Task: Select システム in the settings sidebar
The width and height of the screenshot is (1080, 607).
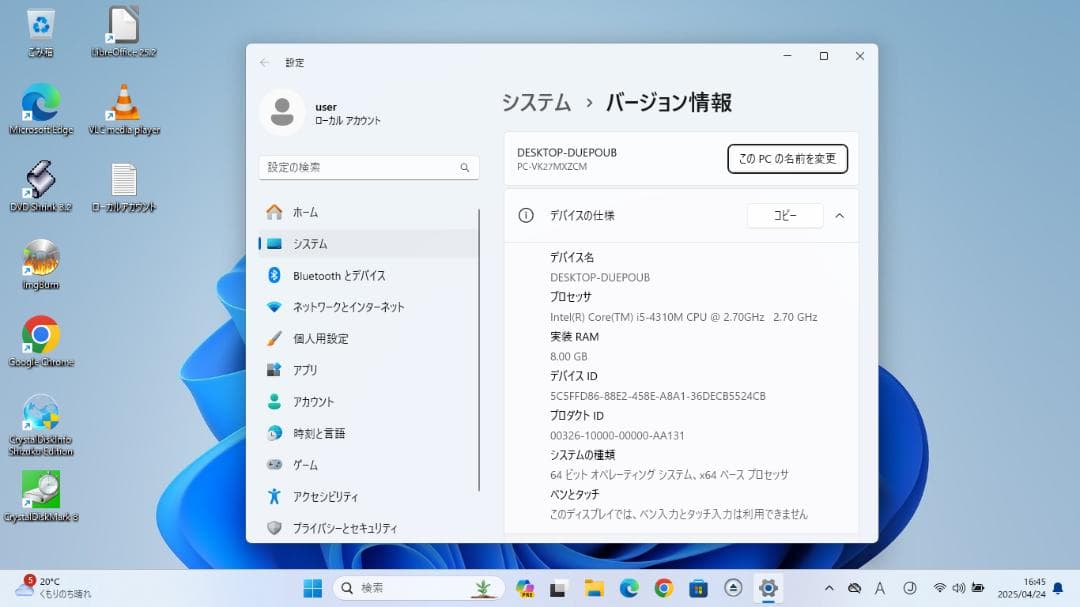Action: click(368, 244)
